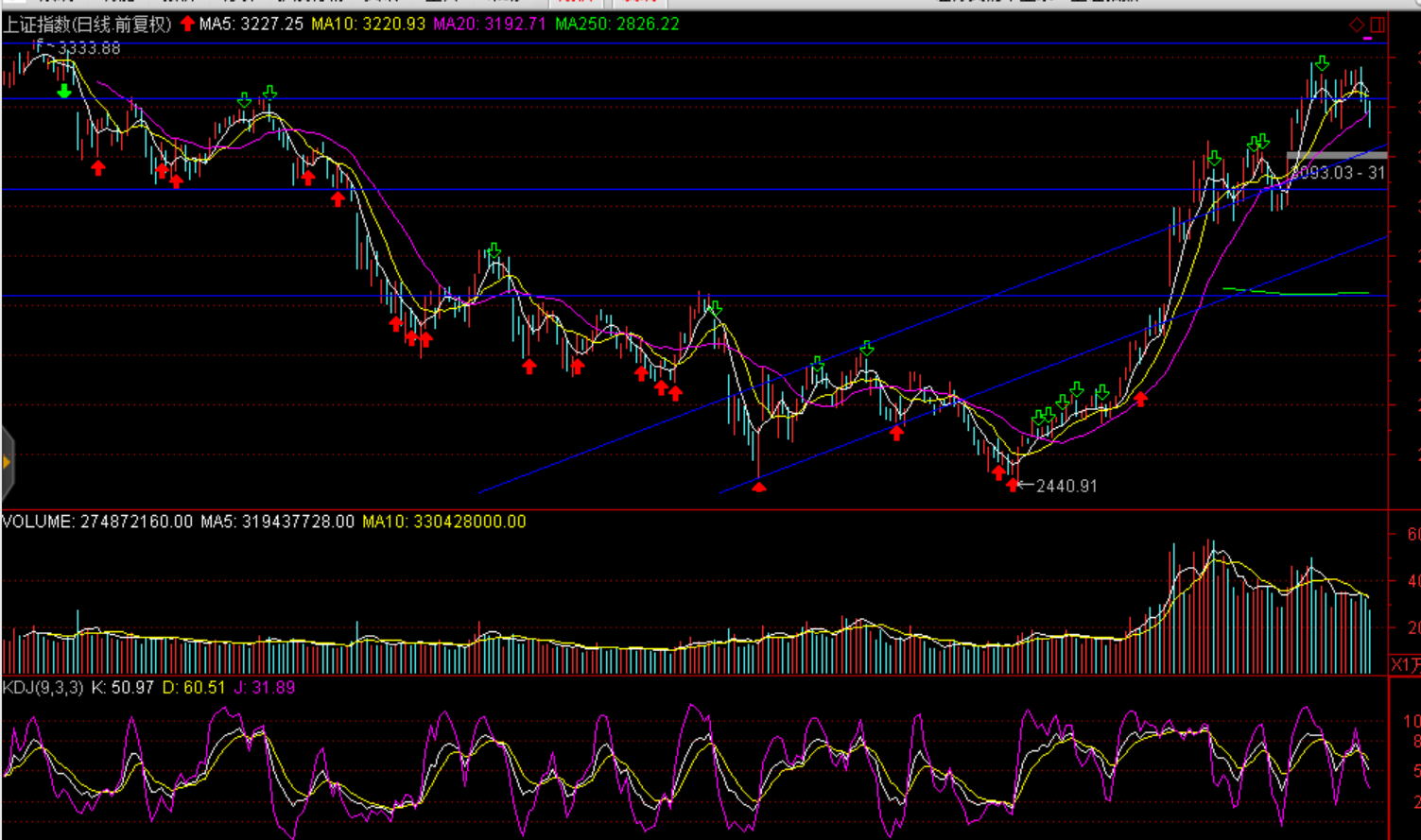This screenshot has width=1421, height=840.
Task: Click the 上证指数 chart title label
Action: pos(87,25)
